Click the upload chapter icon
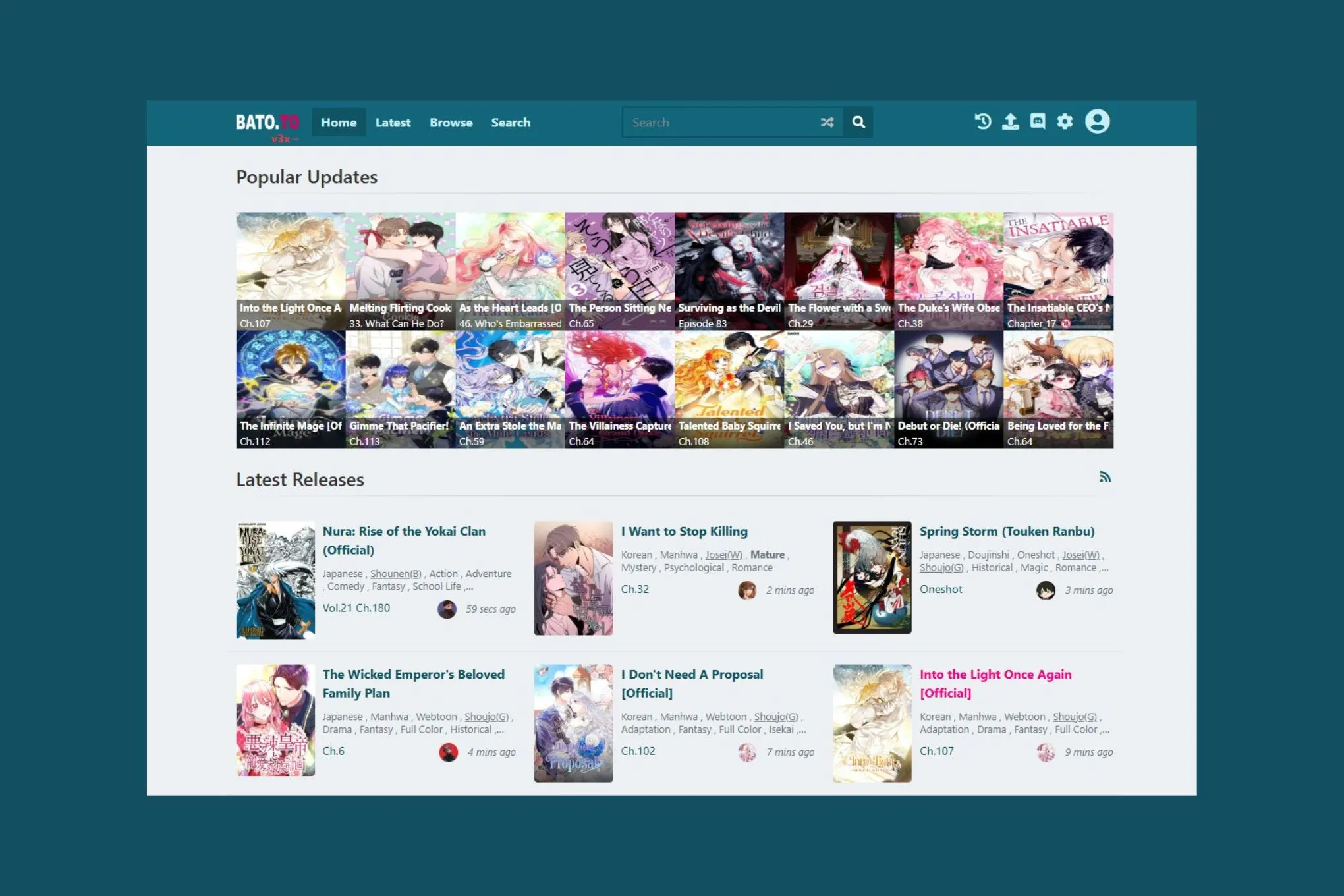This screenshot has width=1344, height=896. tap(1010, 122)
